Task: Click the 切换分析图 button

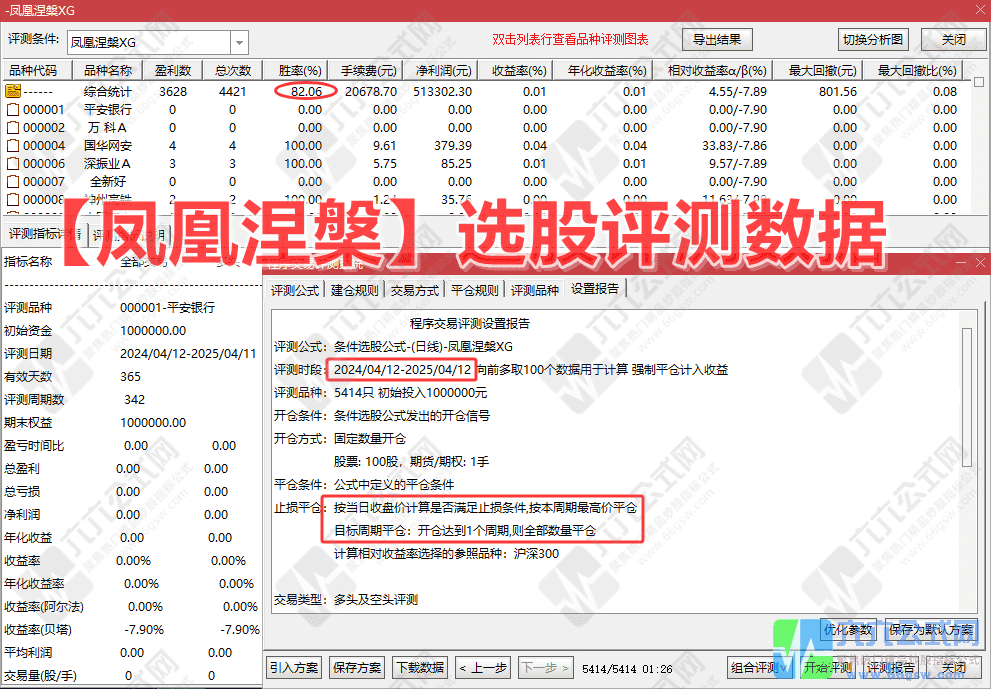Action: (874, 39)
